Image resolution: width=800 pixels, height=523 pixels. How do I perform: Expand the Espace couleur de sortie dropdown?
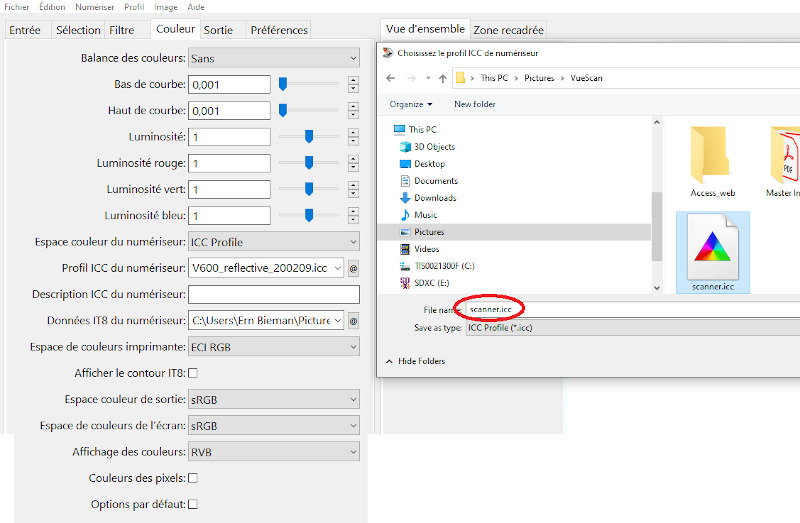point(273,400)
